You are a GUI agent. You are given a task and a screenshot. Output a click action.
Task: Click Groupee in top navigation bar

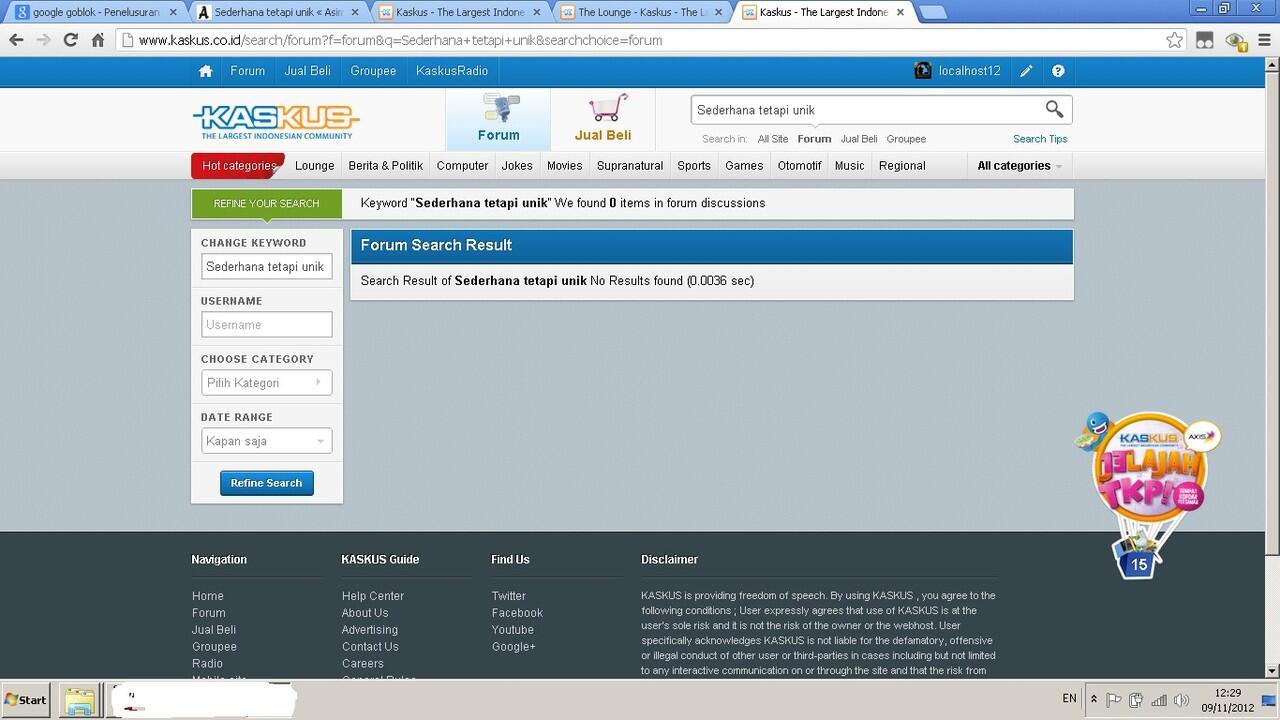(x=373, y=71)
